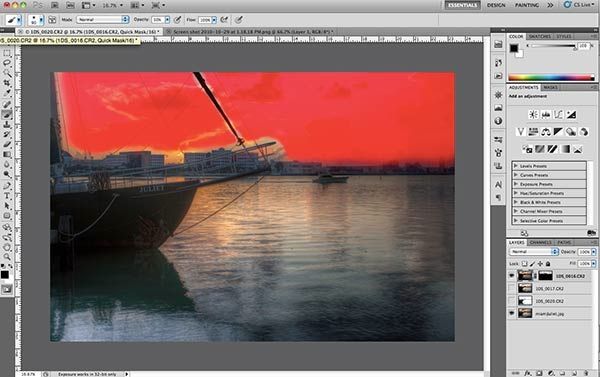Switch to the Channels tab

[541, 242]
